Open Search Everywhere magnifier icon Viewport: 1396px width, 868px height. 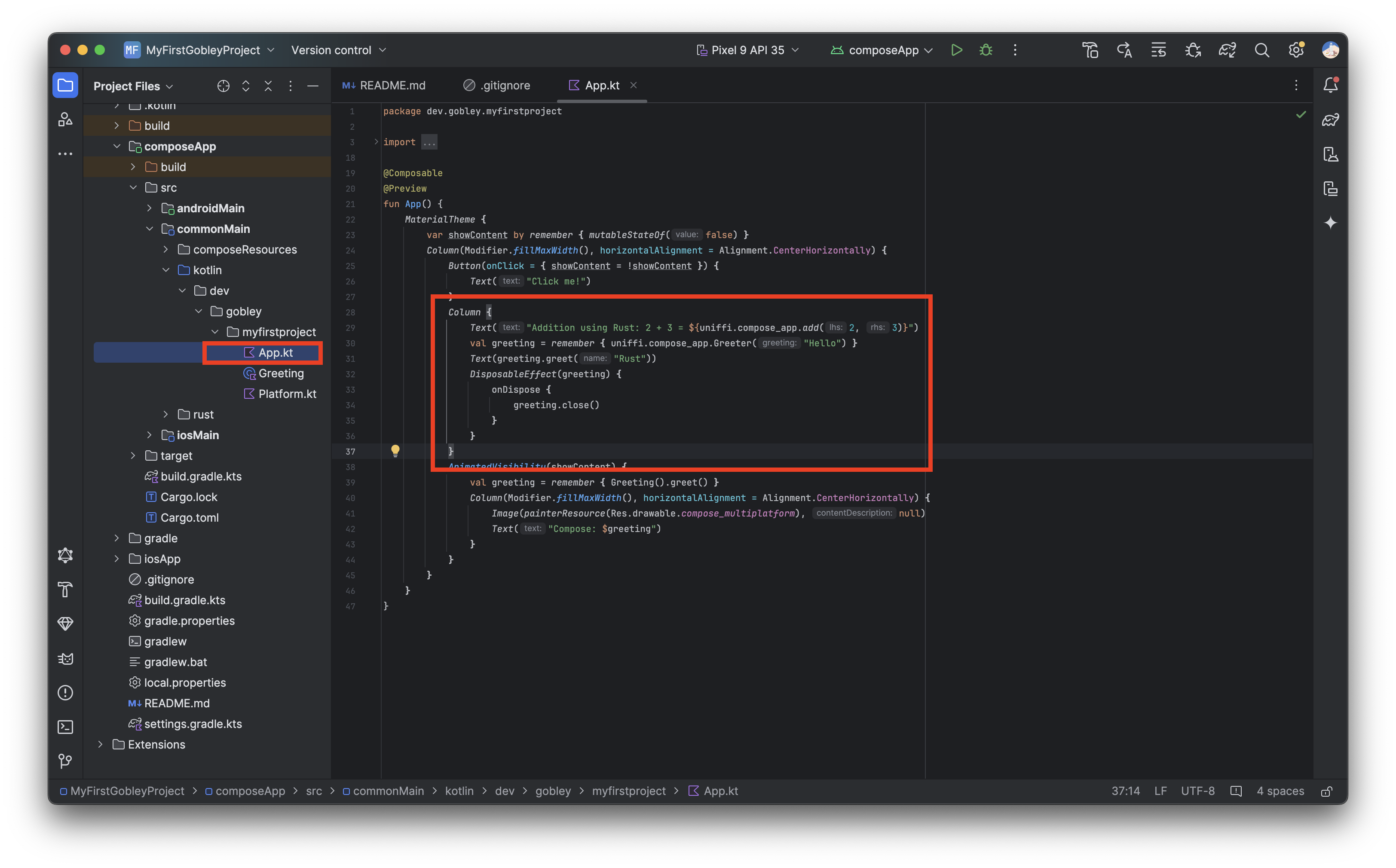pos(1261,50)
